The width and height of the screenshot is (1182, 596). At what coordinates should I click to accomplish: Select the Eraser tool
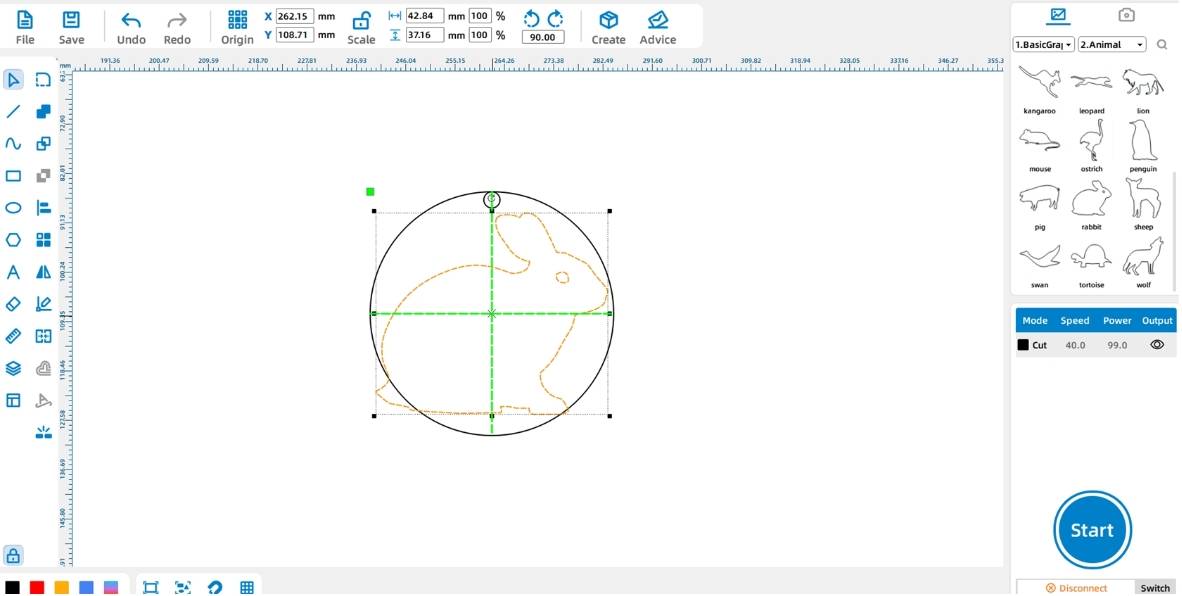[x=14, y=304]
